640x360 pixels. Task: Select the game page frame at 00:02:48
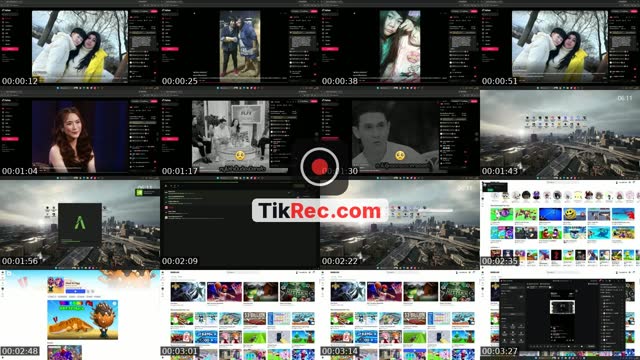(x=80, y=315)
